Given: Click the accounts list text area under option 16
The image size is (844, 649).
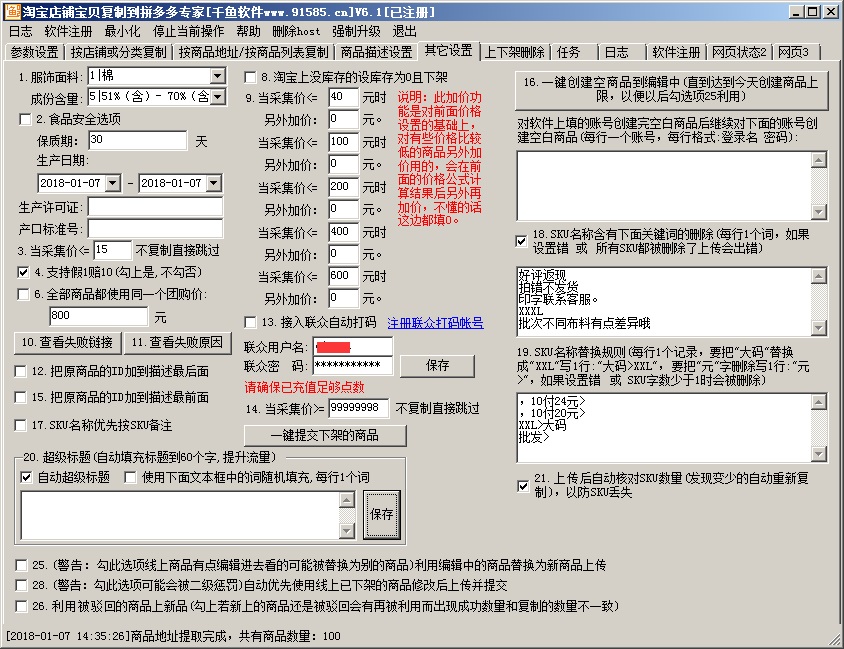Looking at the screenshot, I should click(x=664, y=186).
